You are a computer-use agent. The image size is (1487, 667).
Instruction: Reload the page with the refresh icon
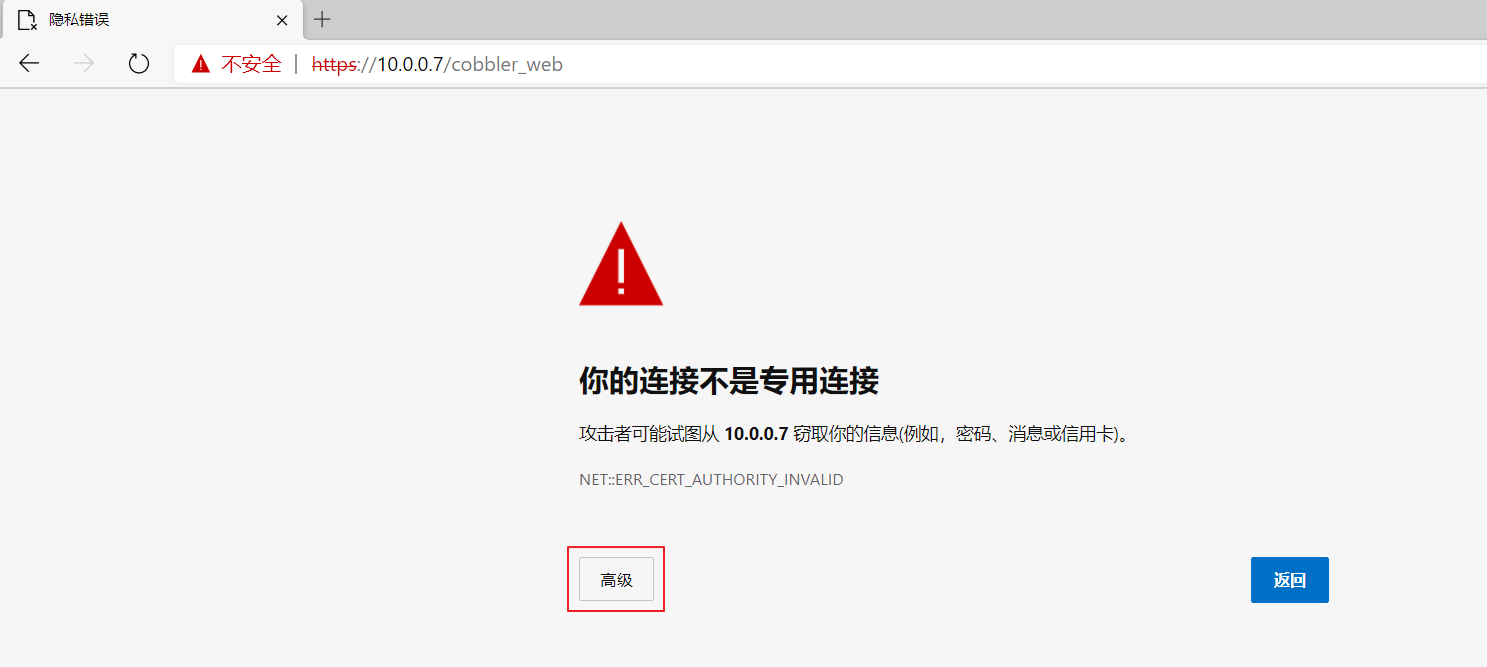pyautogui.click(x=139, y=64)
